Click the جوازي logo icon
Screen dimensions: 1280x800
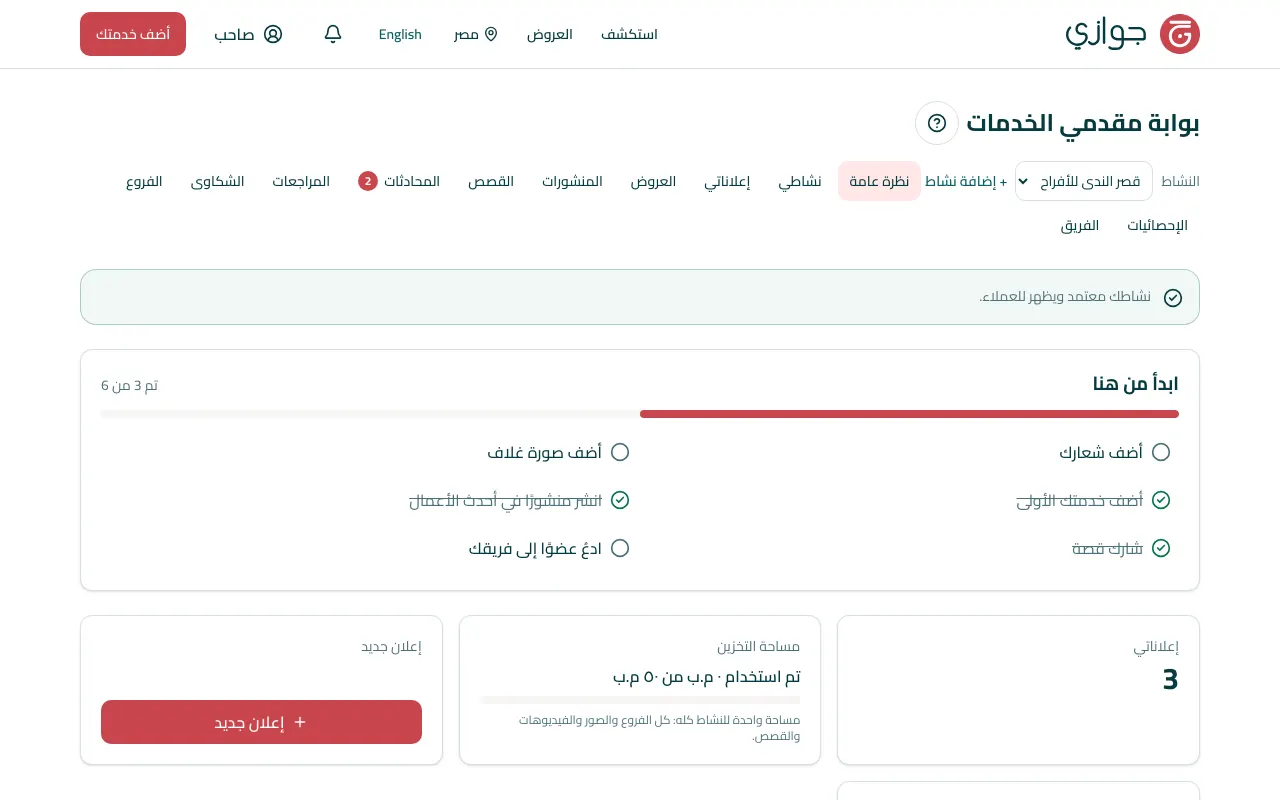tap(1180, 34)
